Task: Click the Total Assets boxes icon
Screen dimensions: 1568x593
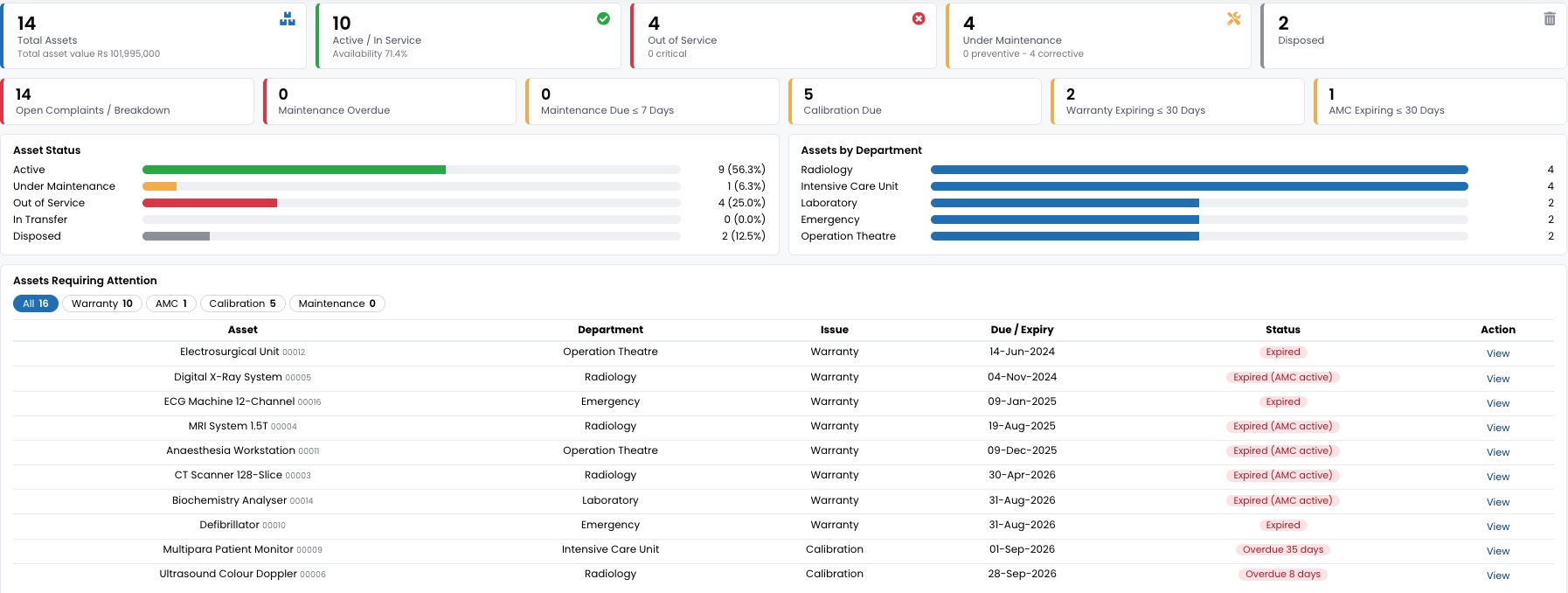Action: 288,19
